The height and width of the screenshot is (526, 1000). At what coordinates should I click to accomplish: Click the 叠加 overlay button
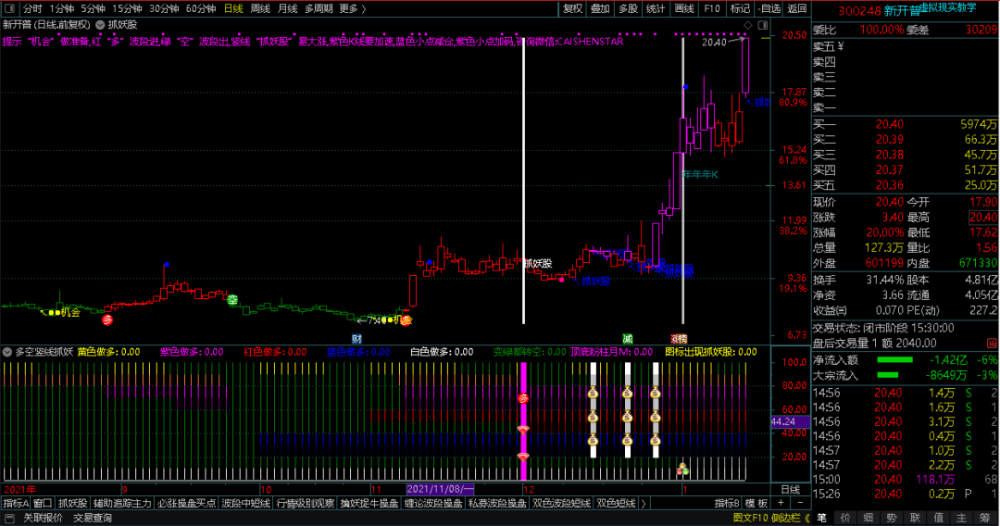tap(600, 8)
